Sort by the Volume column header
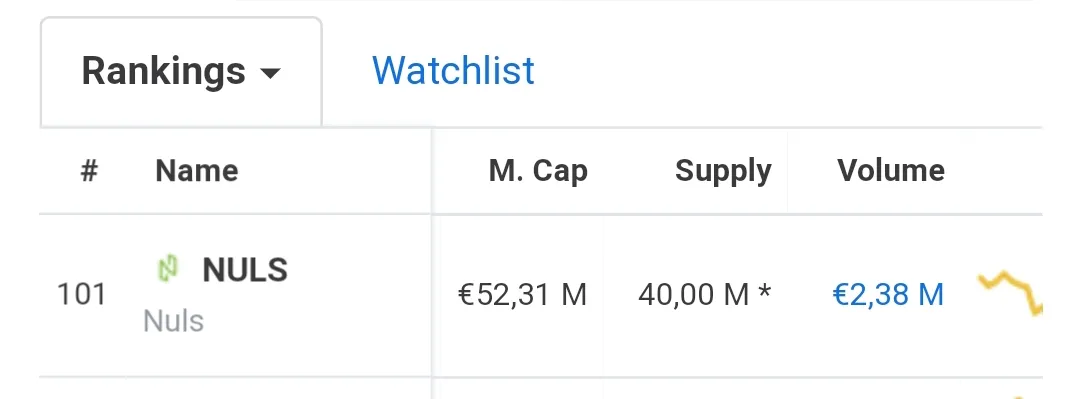Screen dimensions: 1080x399 pyautogui.click(x=891, y=170)
